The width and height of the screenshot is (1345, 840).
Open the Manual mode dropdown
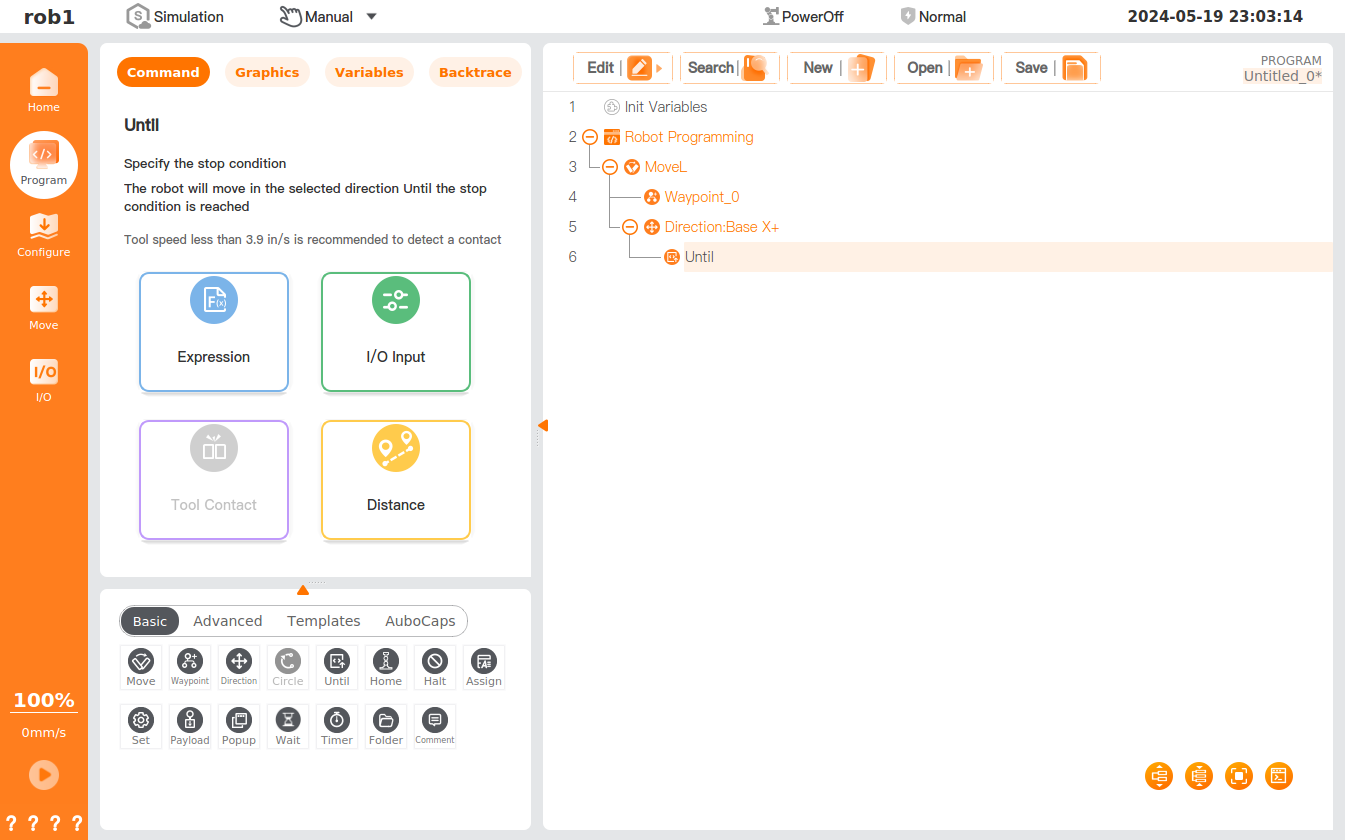click(371, 16)
